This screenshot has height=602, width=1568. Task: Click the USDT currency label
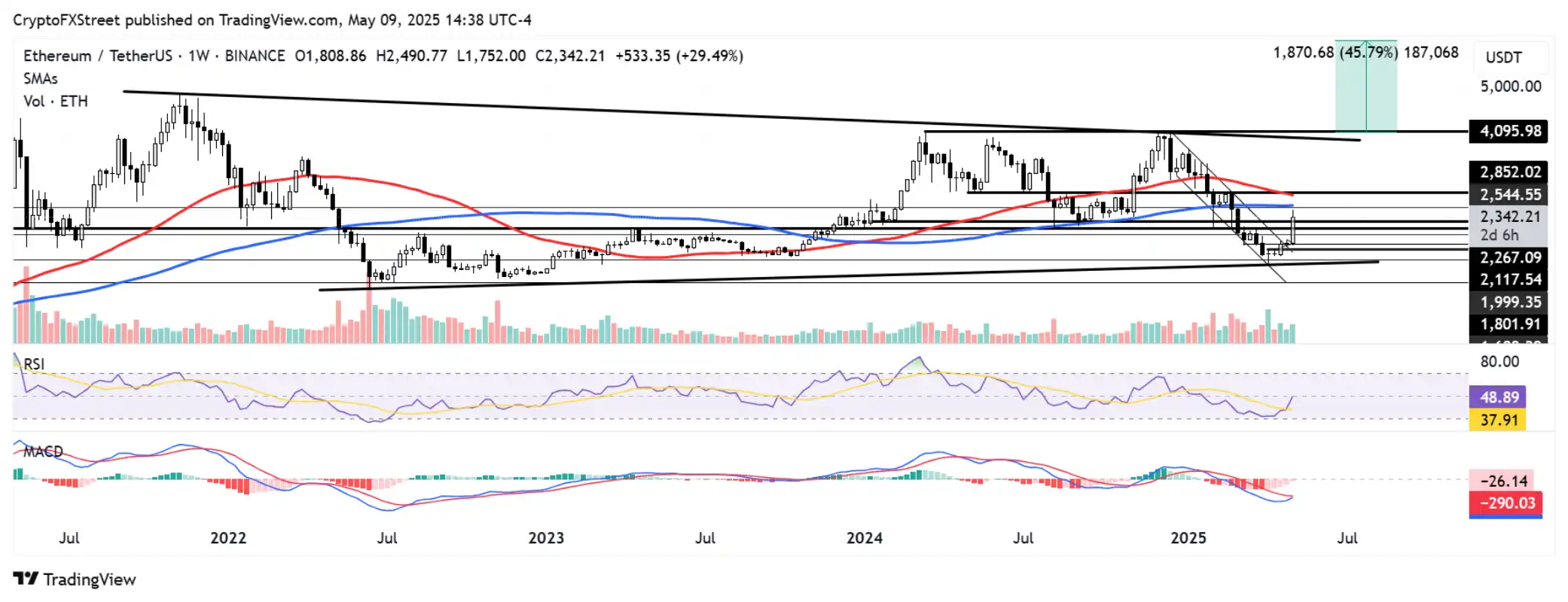tap(1503, 57)
